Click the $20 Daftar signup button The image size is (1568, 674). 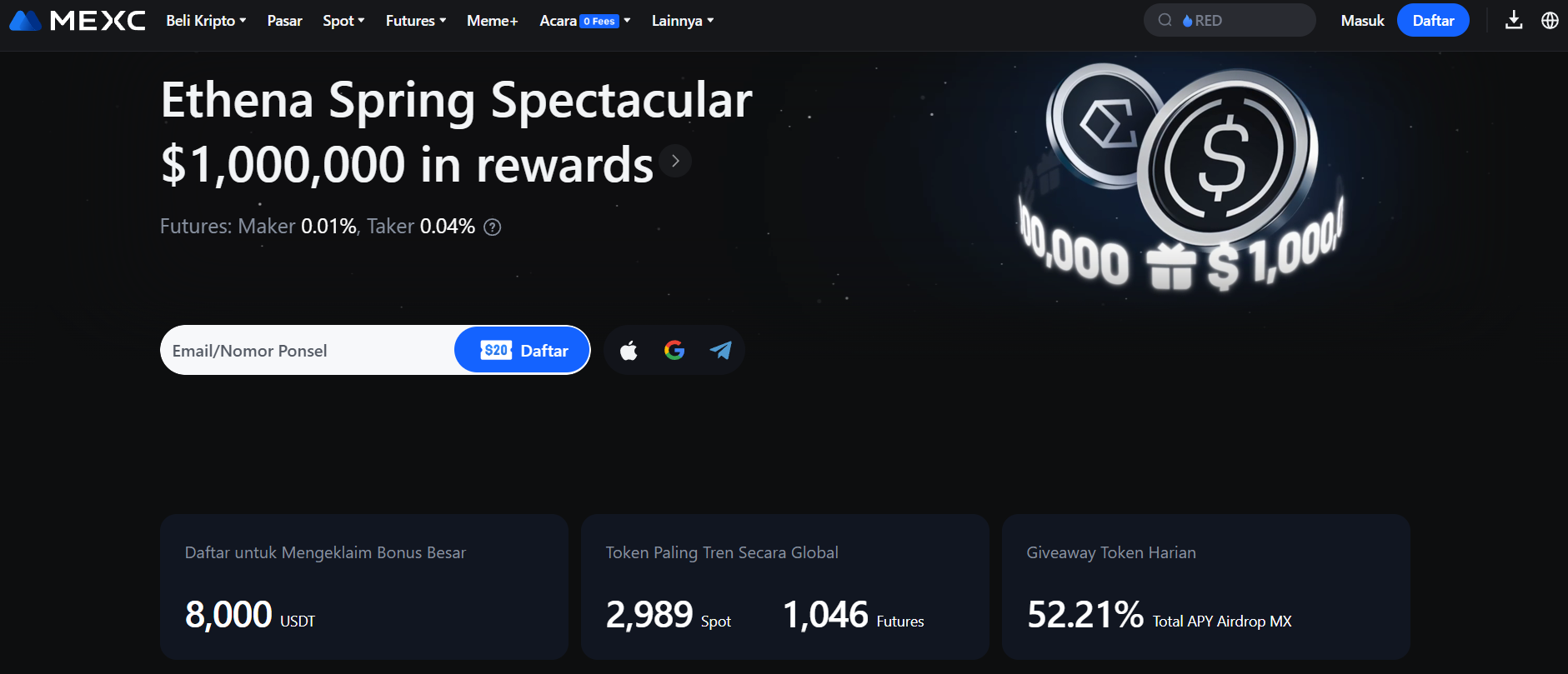[x=523, y=351]
